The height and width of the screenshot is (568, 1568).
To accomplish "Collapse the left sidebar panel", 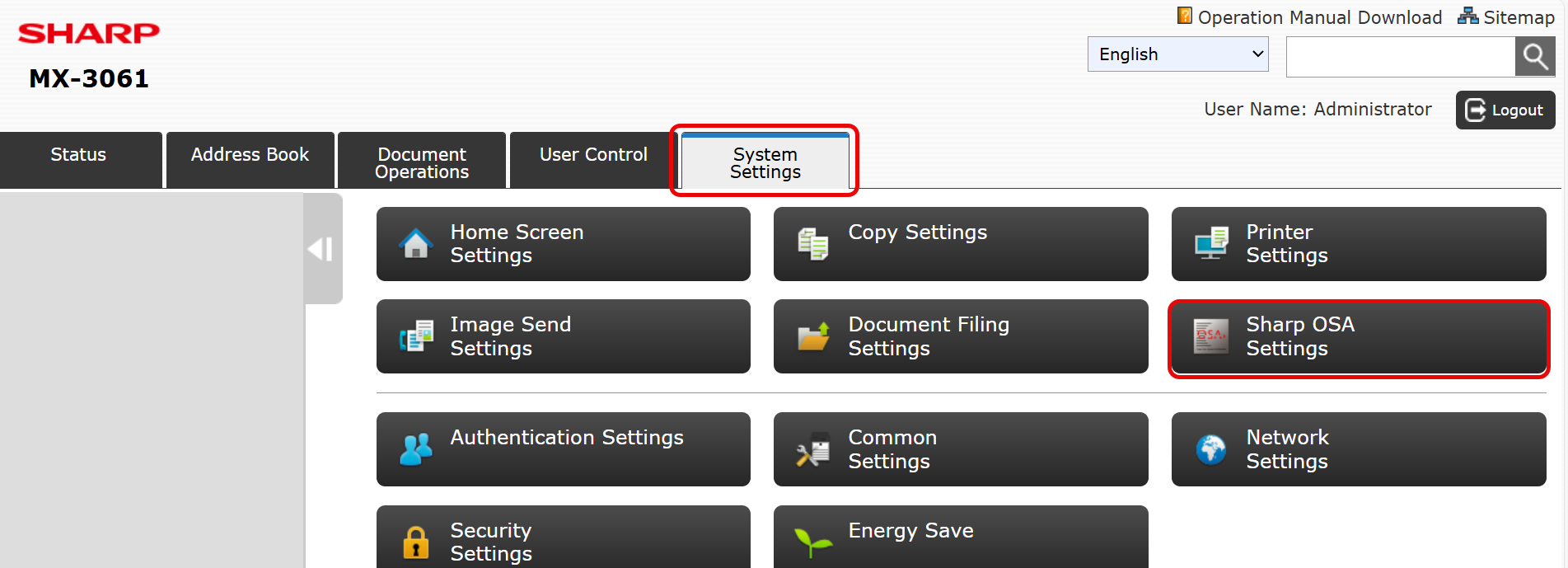I will [x=321, y=249].
